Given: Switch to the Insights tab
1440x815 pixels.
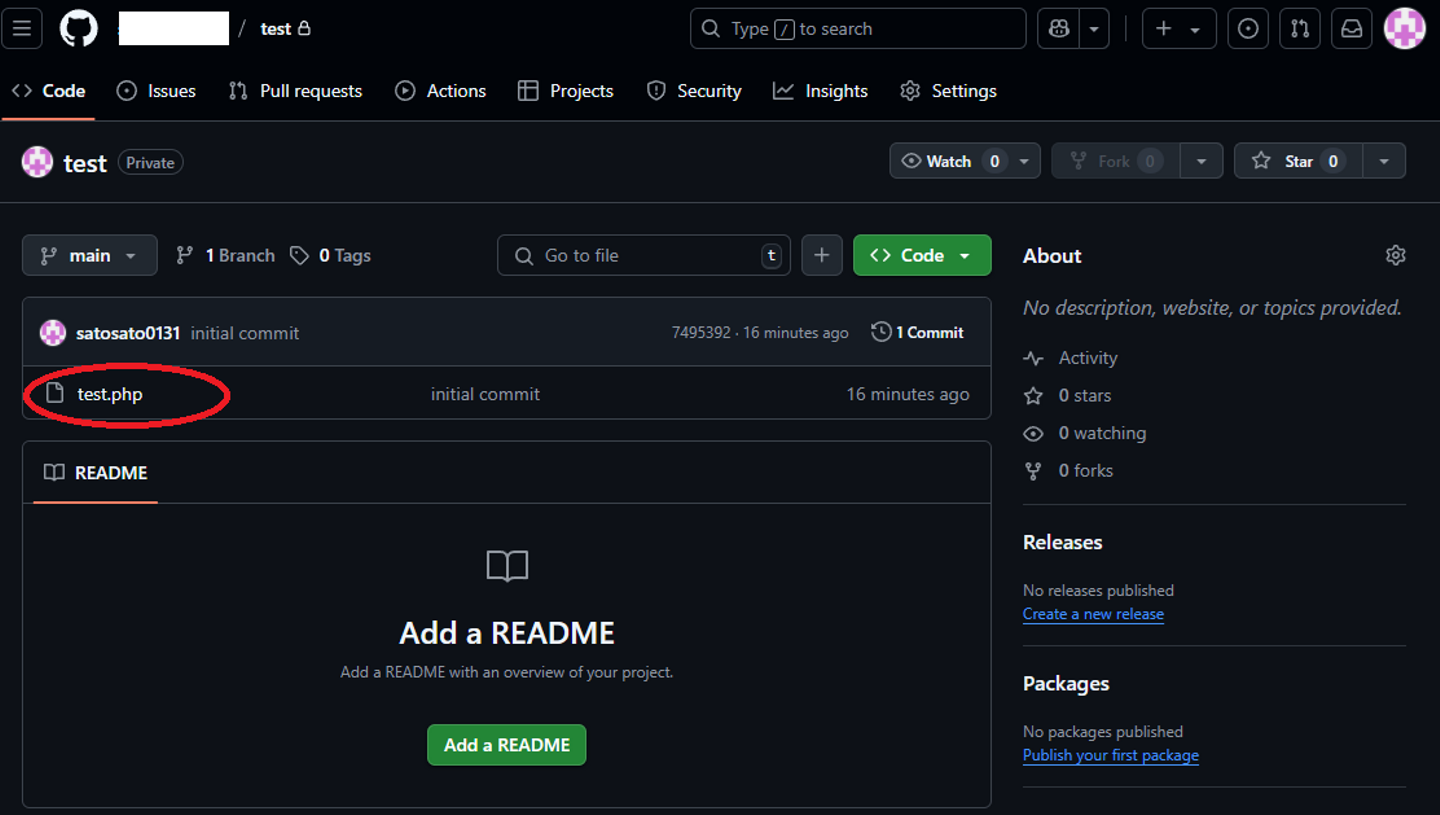Looking at the screenshot, I should click(x=820, y=91).
